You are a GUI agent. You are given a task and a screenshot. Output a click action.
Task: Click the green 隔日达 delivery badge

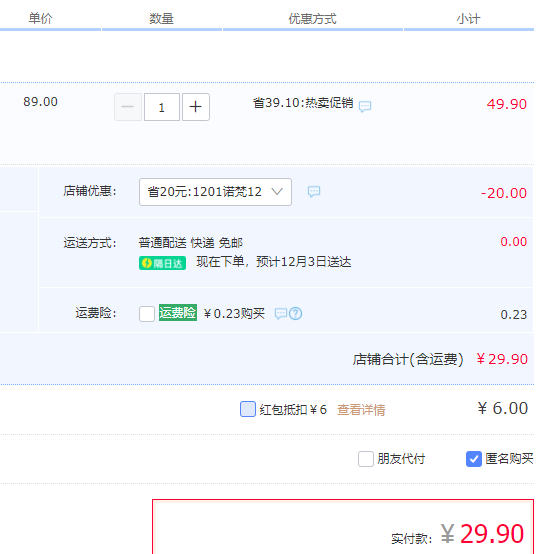(x=163, y=263)
